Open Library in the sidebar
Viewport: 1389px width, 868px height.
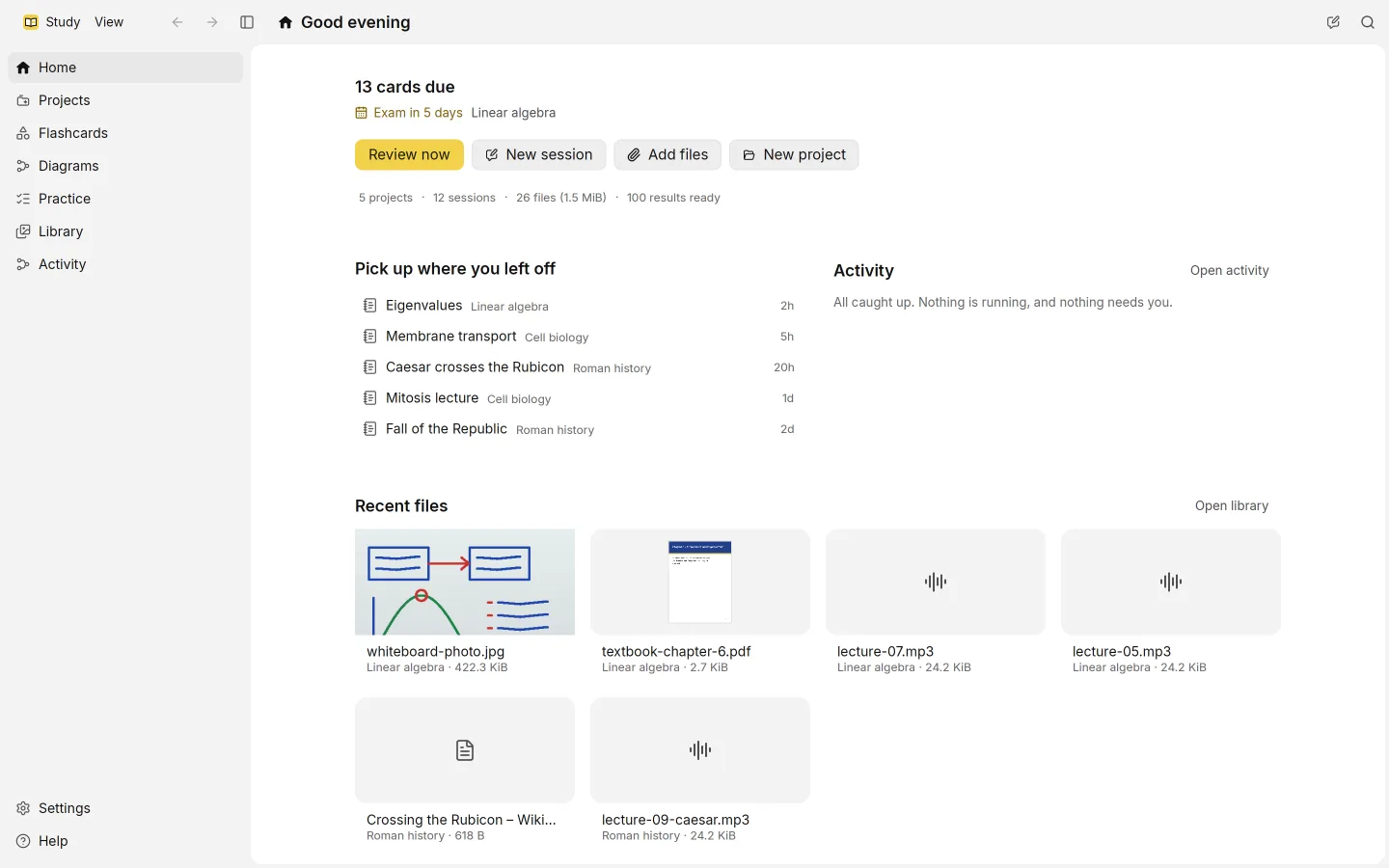pyautogui.click(x=125, y=231)
